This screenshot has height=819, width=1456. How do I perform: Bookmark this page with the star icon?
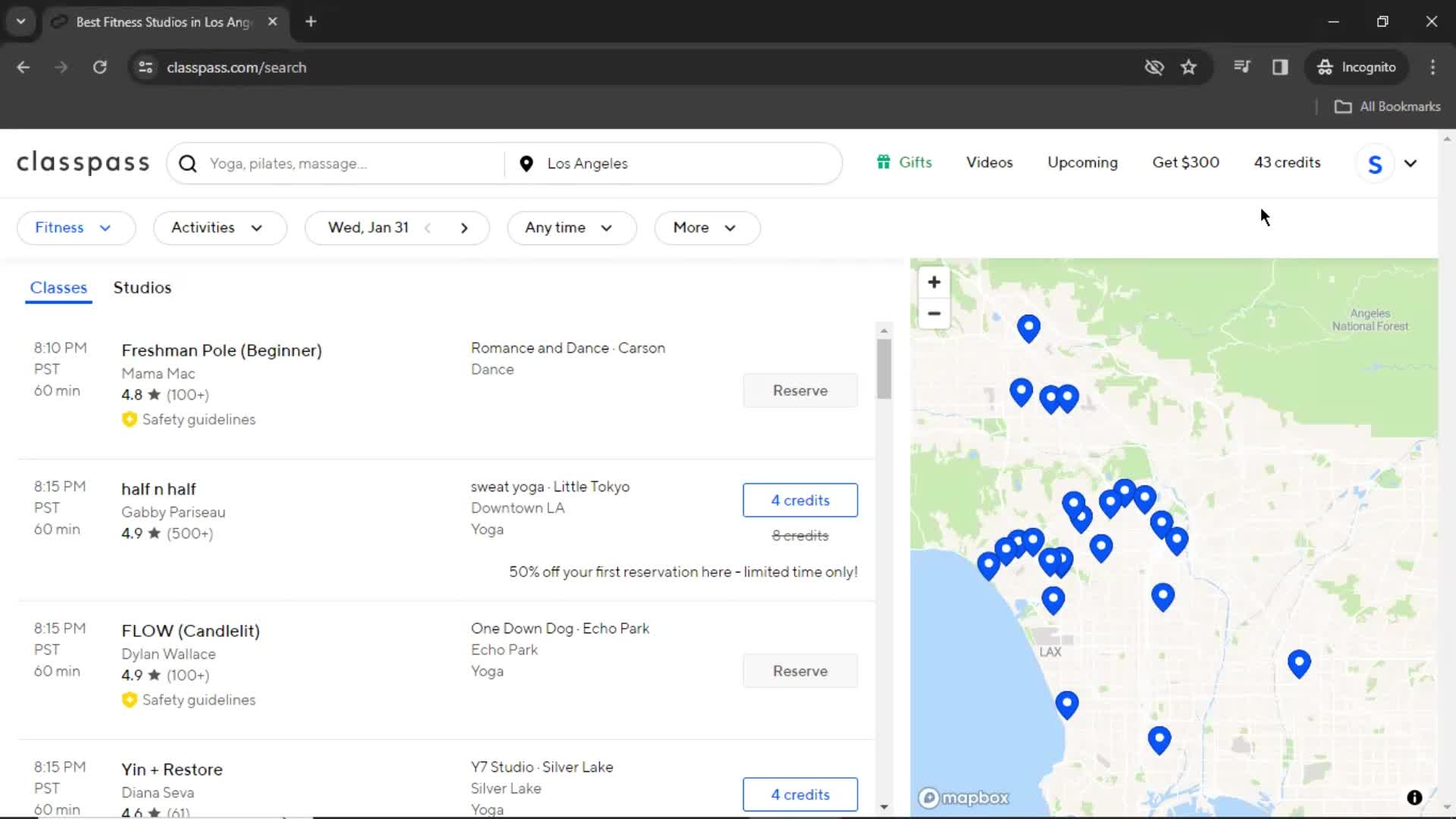[x=1188, y=67]
